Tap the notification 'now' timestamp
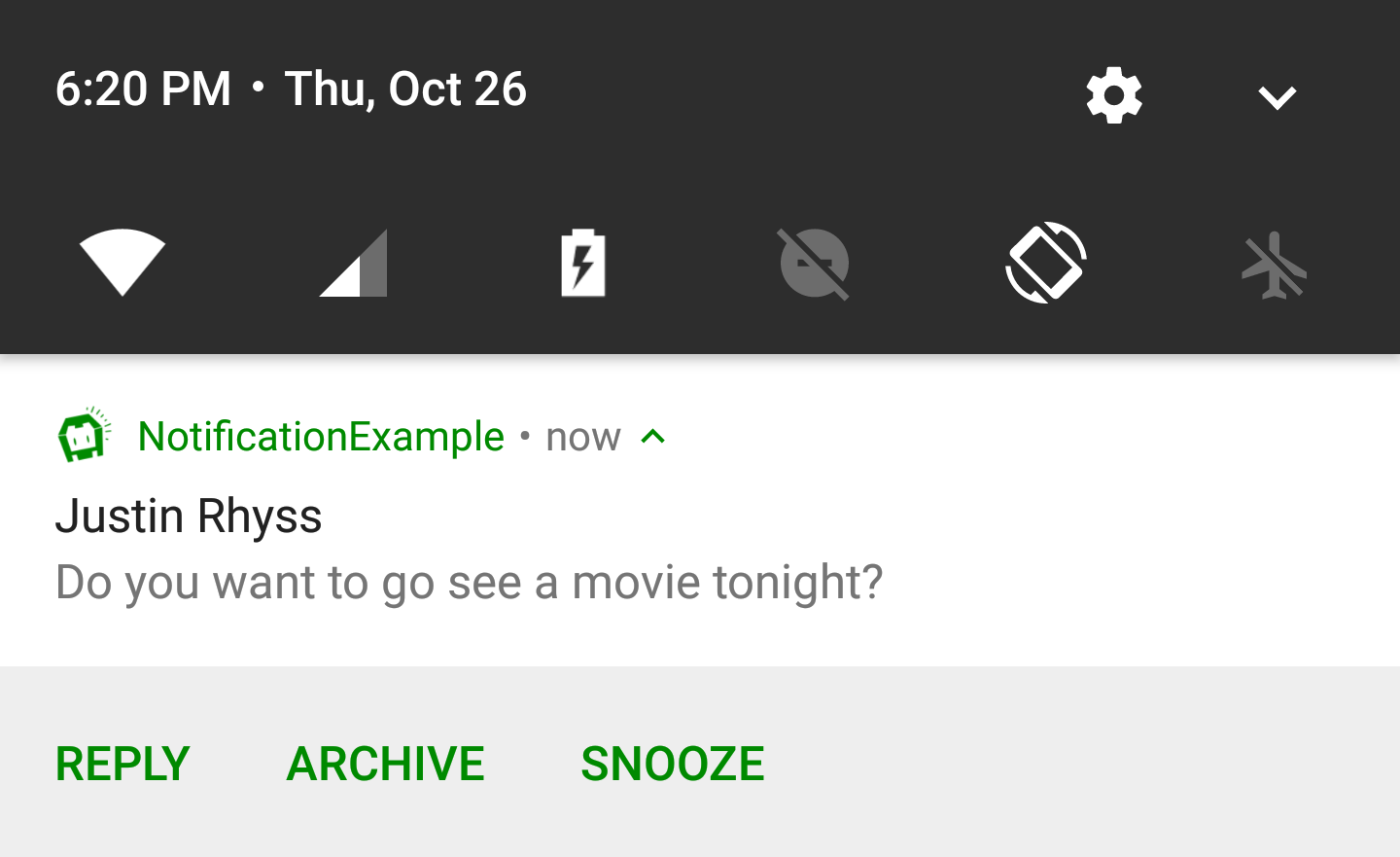 click(x=583, y=438)
